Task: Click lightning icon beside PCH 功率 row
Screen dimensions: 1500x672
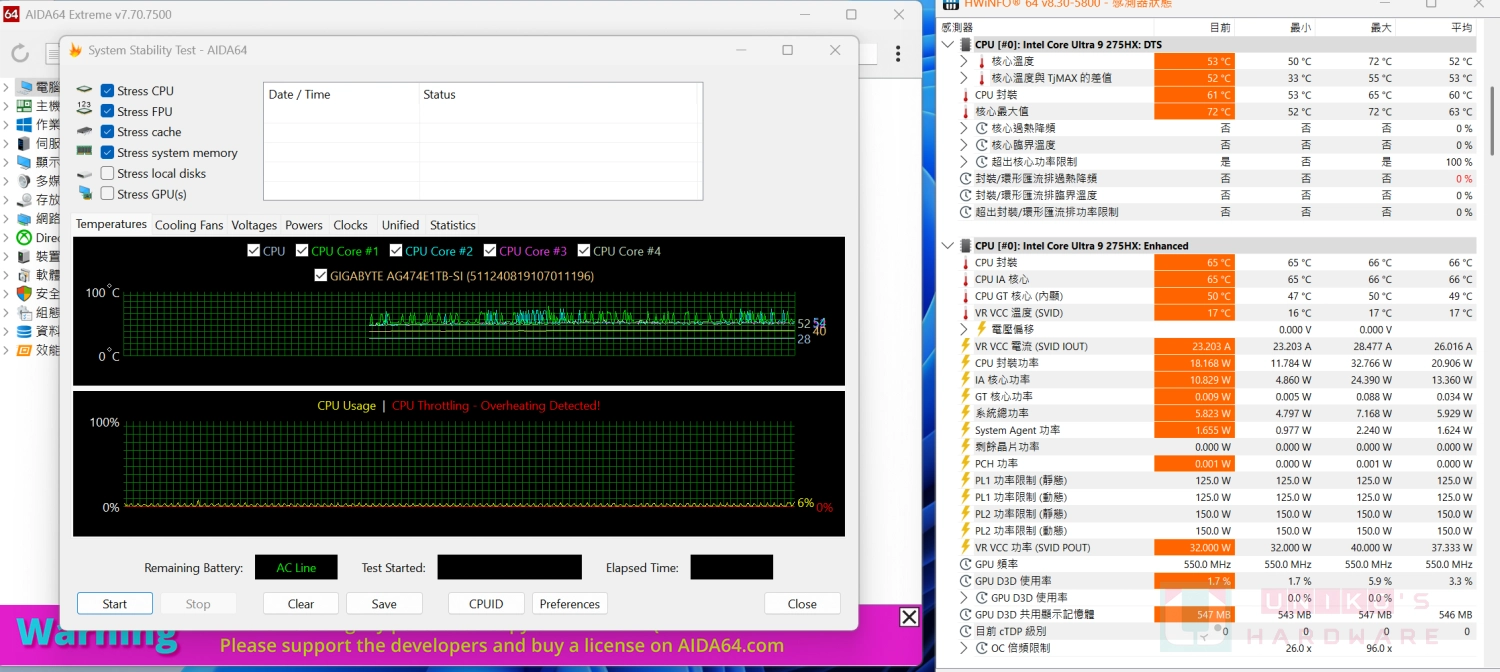Action: 965,464
